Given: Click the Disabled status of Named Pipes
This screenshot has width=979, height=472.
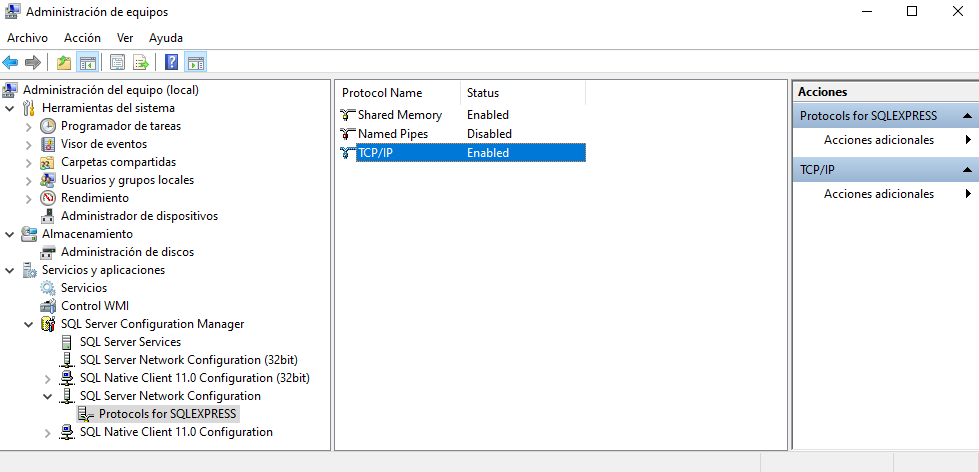Looking at the screenshot, I should coord(489,134).
